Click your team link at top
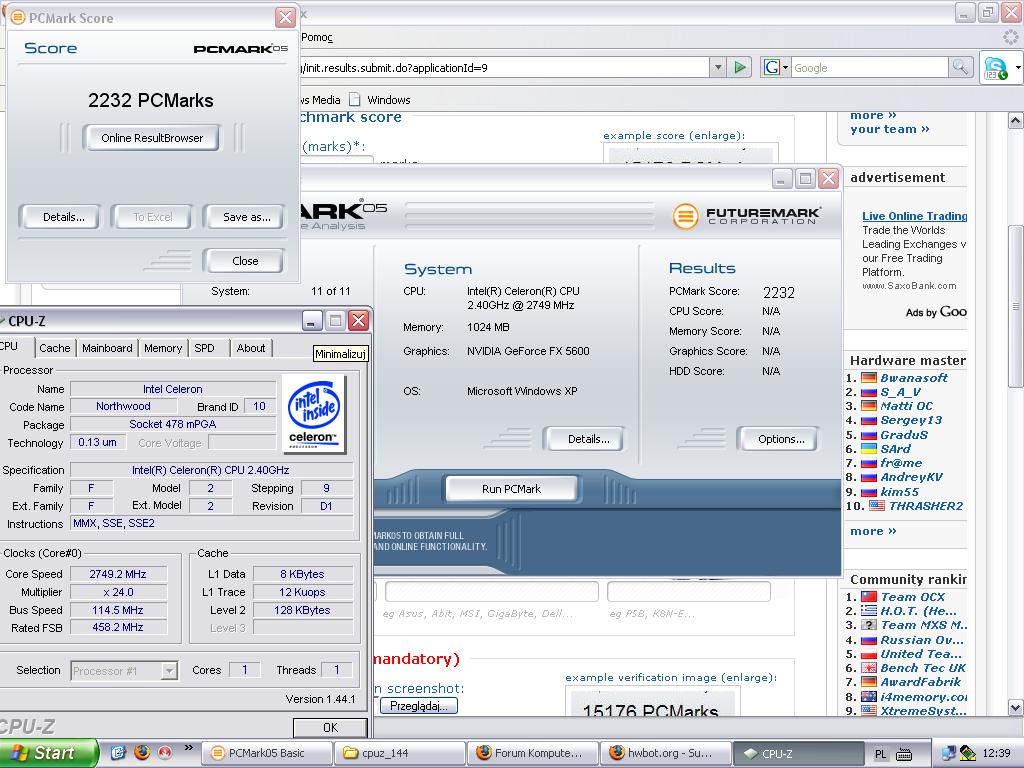This screenshot has height=768, width=1024. tap(889, 129)
